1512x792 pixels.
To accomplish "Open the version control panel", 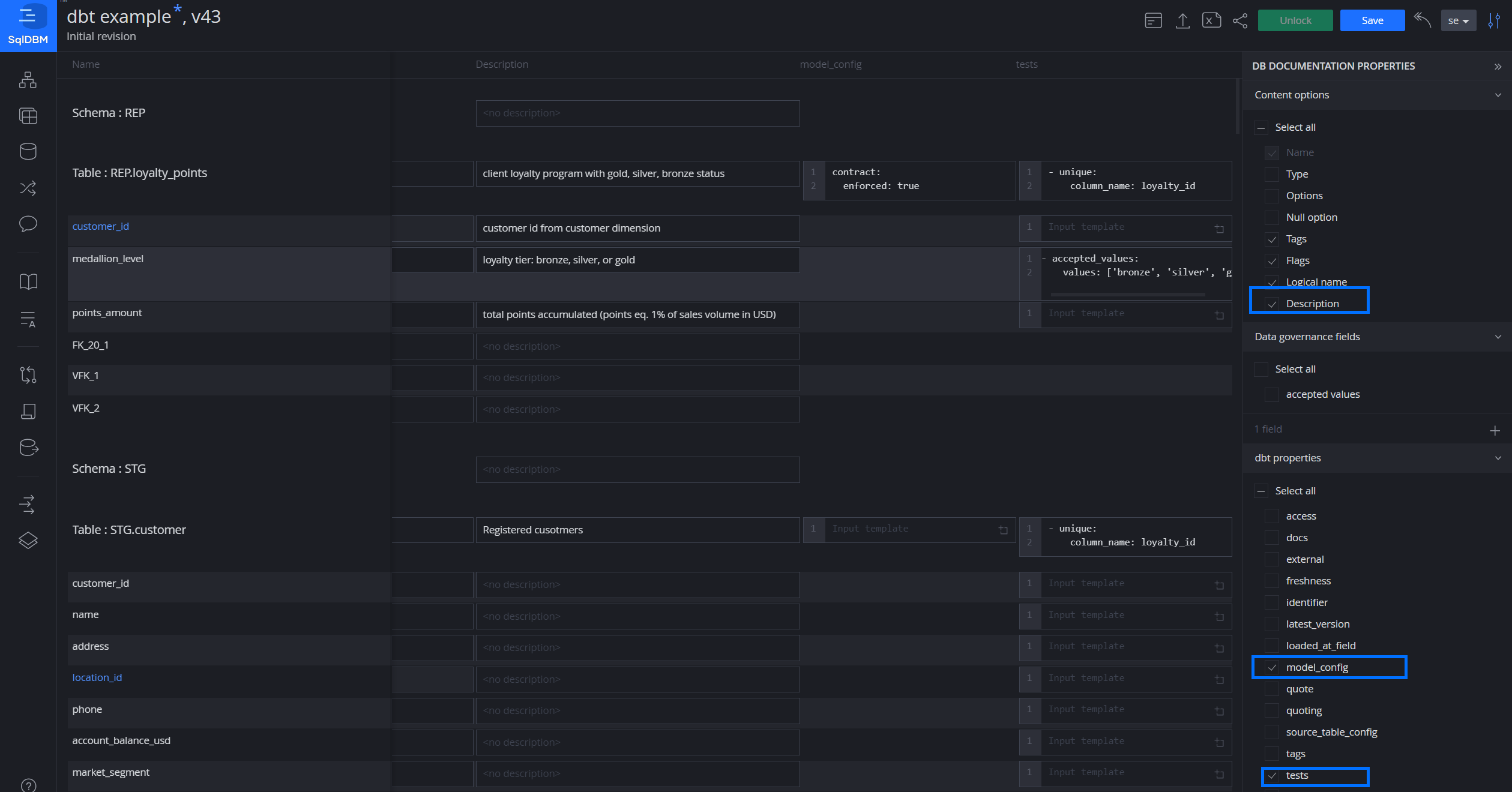I will pyautogui.click(x=28, y=374).
